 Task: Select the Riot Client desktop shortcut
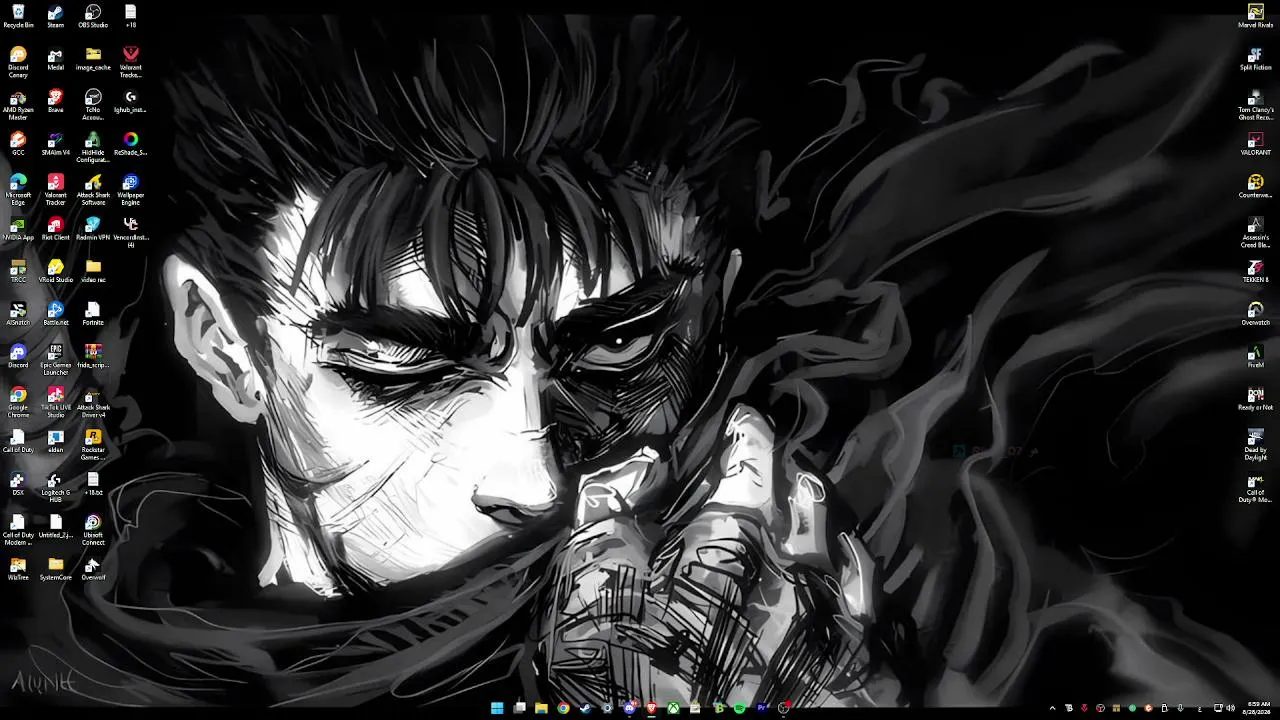(x=56, y=229)
